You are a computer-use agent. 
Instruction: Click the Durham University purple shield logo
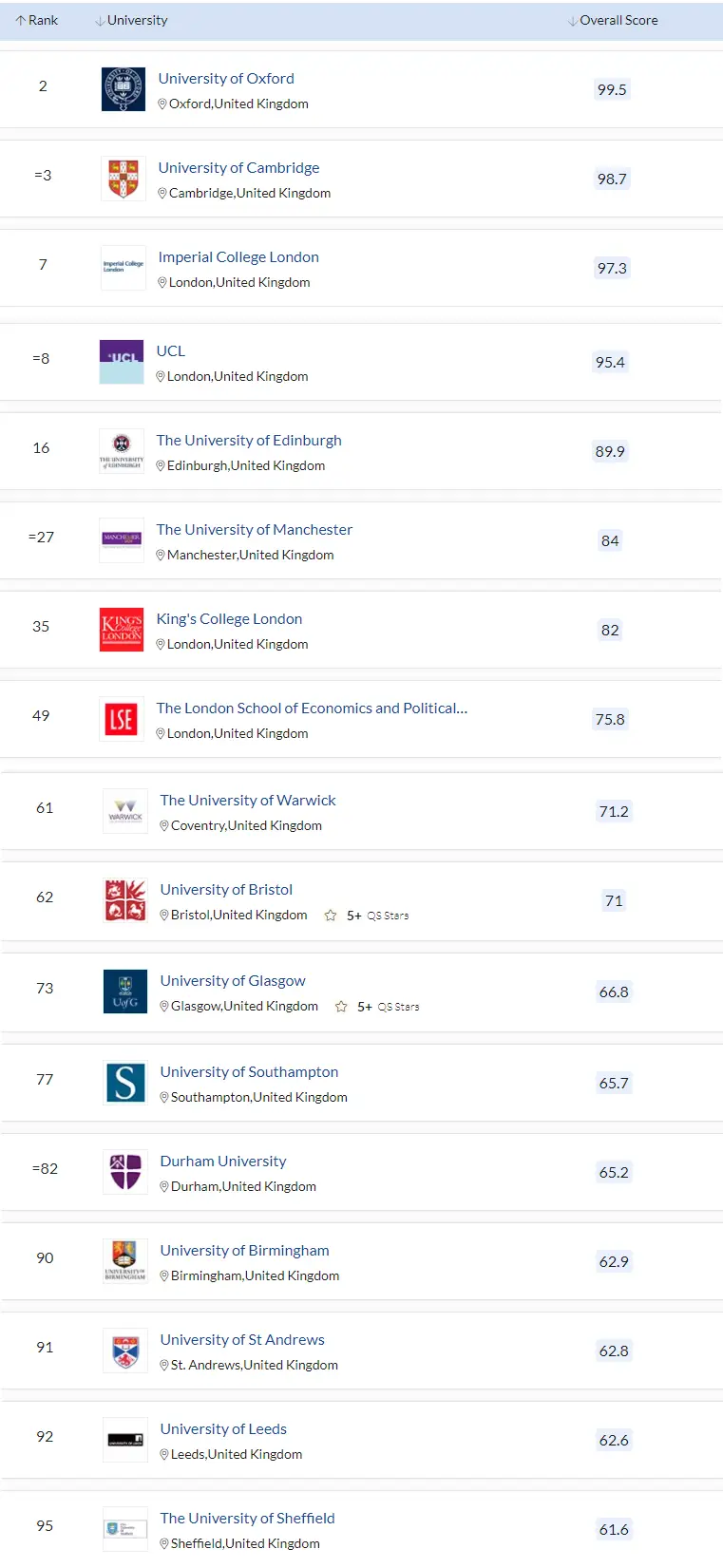tap(125, 1172)
